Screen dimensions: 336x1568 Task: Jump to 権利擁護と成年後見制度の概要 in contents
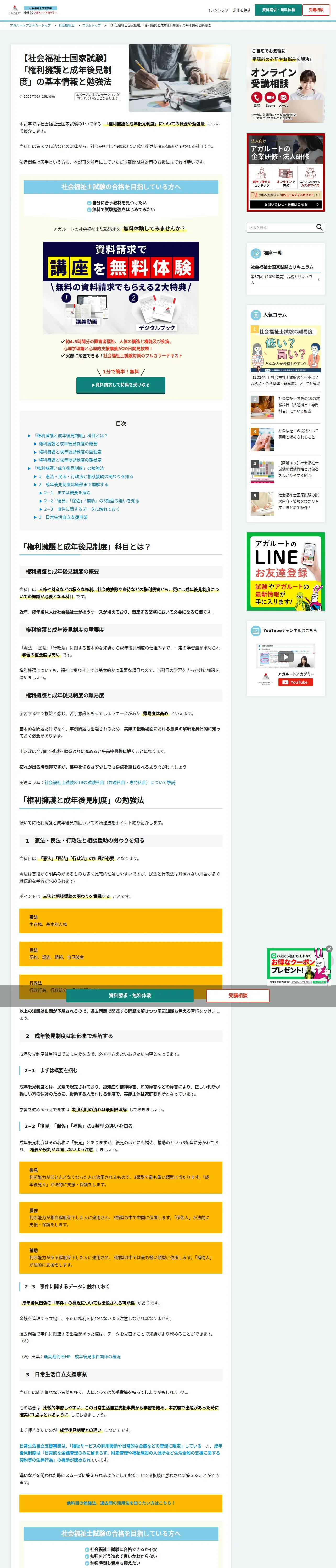point(68,444)
